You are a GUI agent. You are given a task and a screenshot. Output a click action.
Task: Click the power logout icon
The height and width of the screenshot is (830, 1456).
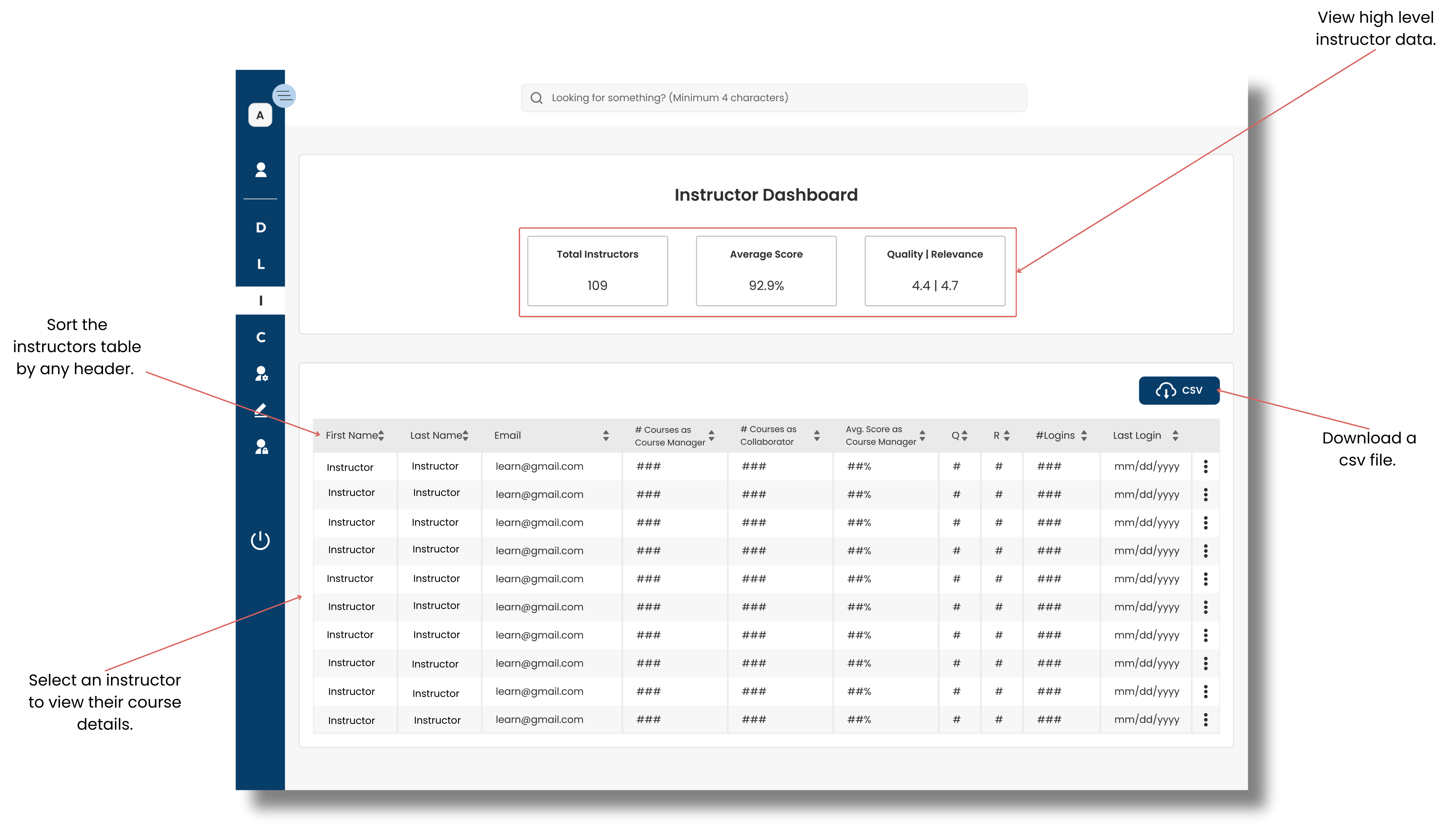pos(260,540)
